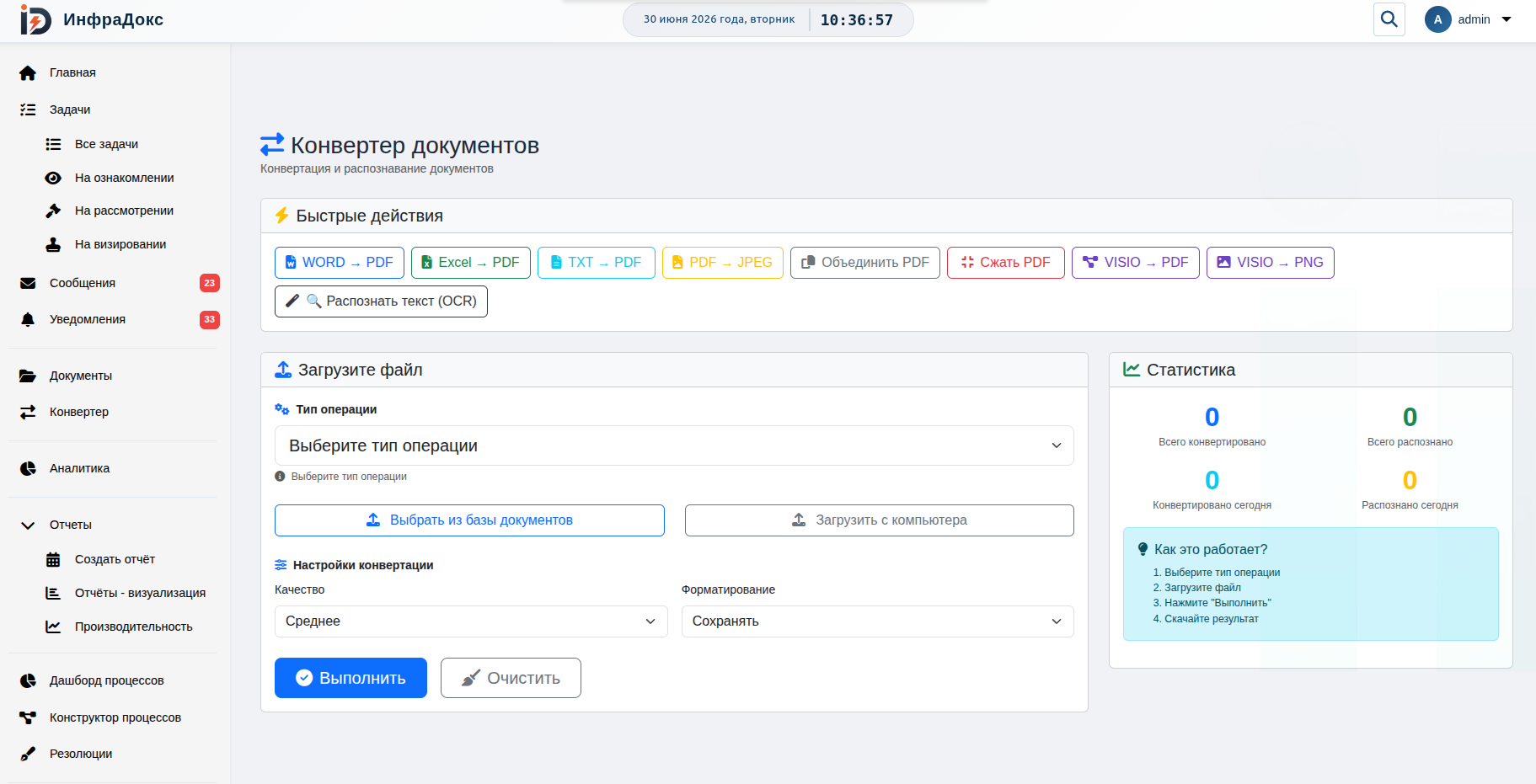The height and width of the screenshot is (784, 1536).
Task: Click the task list icon beside Задачи
Action: (28, 109)
